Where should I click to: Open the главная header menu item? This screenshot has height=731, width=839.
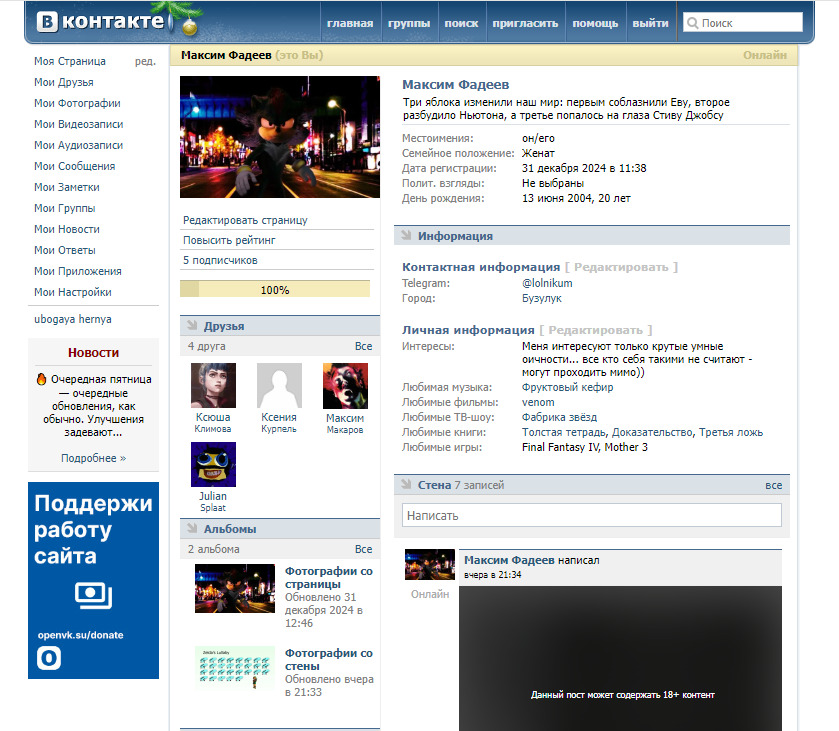pyautogui.click(x=350, y=23)
